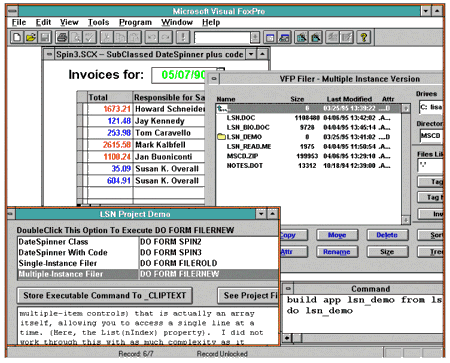Open the Help menu
This screenshot has width=450, height=363.
[211, 22]
